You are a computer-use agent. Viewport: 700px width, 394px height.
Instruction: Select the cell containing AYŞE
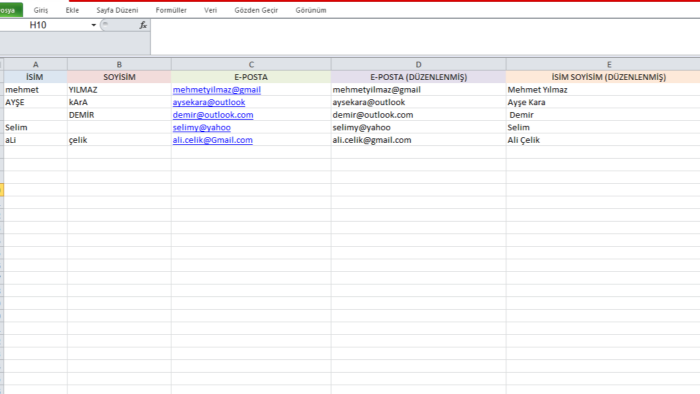(x=36, y=102)
